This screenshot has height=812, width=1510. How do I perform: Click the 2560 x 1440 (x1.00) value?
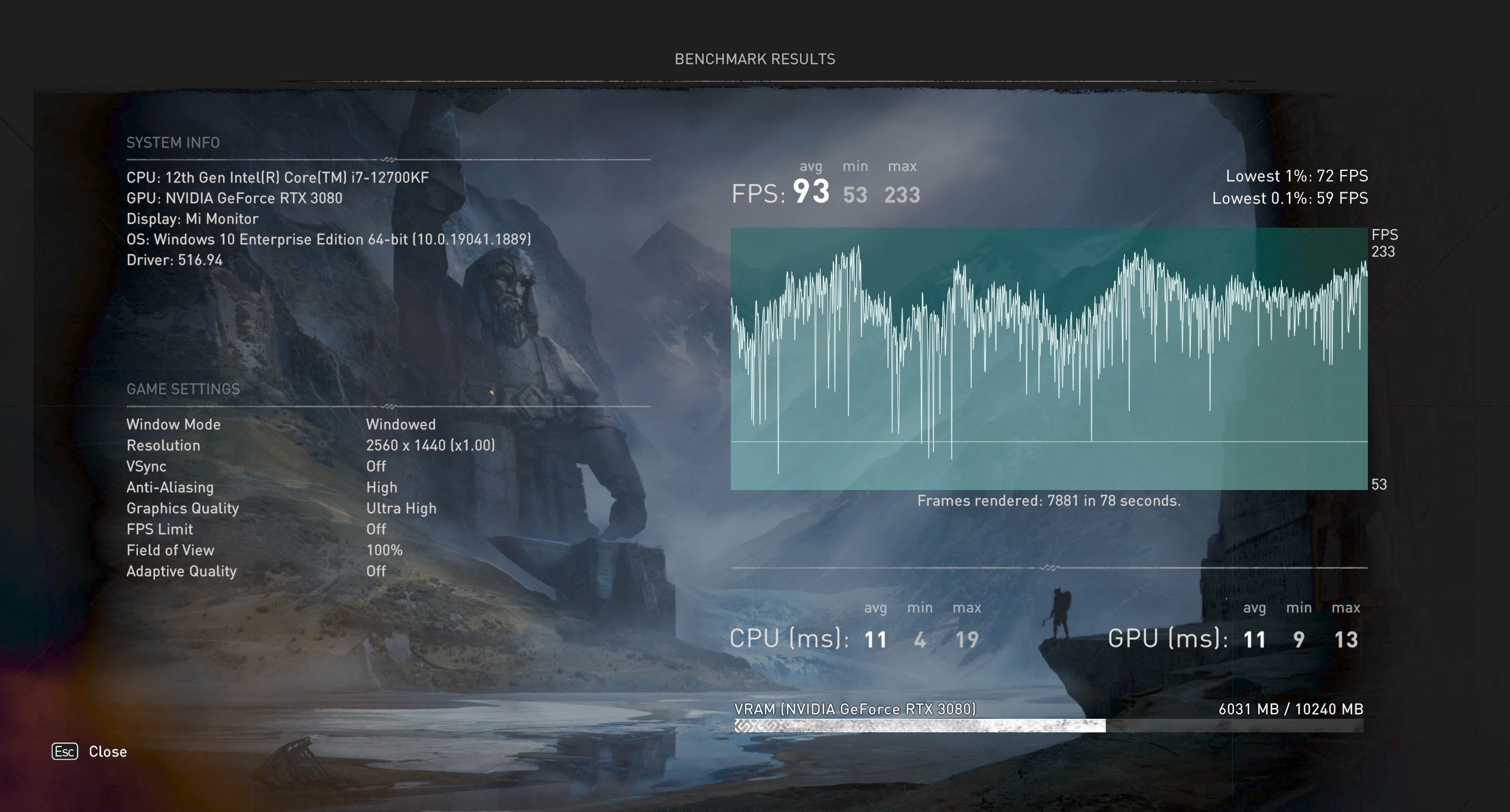(431, 445)
